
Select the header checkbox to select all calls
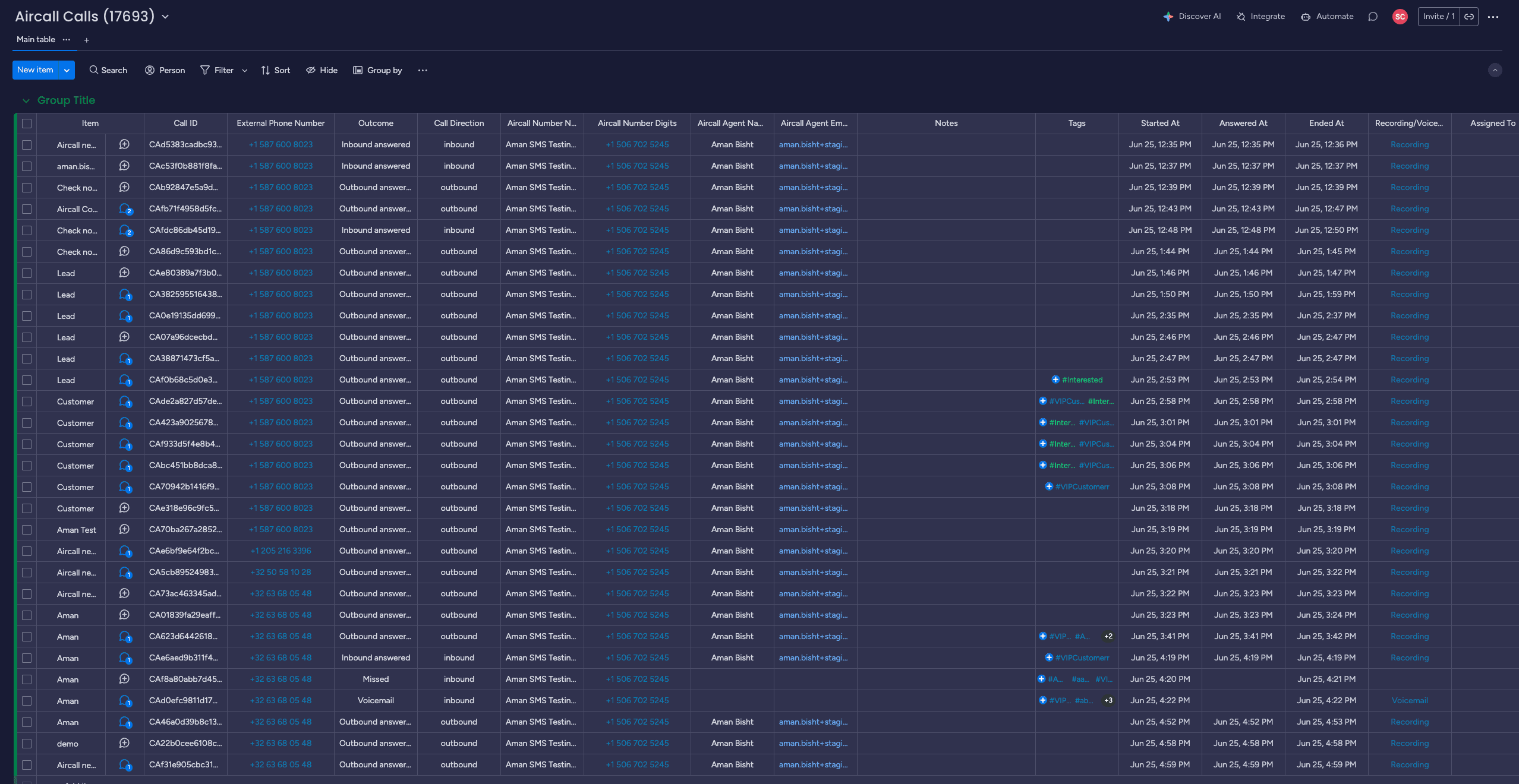27,123
